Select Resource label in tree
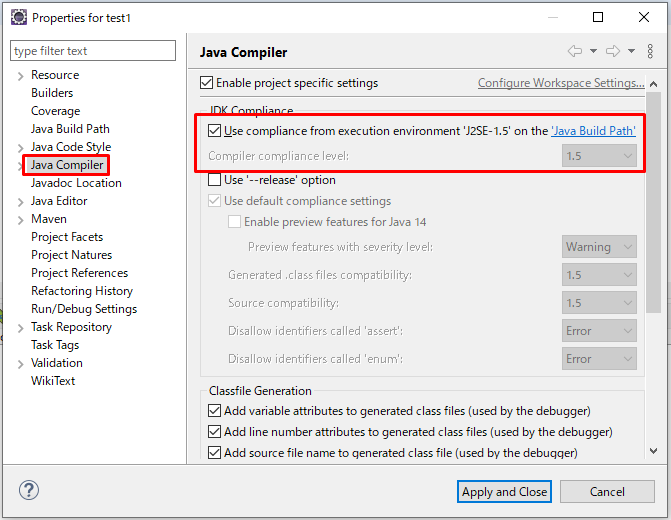 point(55,75)
